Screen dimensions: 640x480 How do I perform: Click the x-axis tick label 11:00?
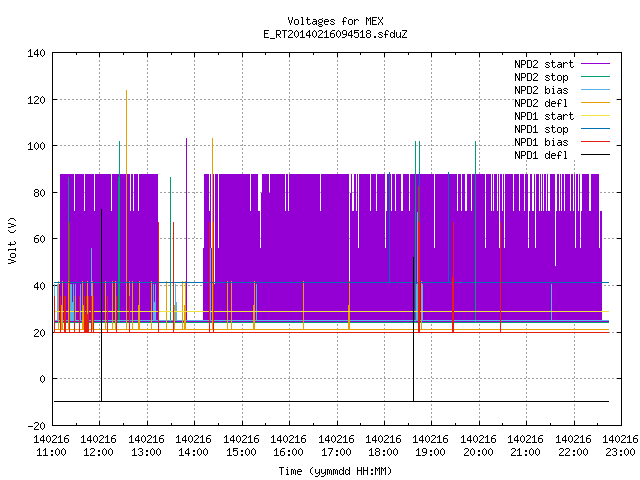(51, 452)
